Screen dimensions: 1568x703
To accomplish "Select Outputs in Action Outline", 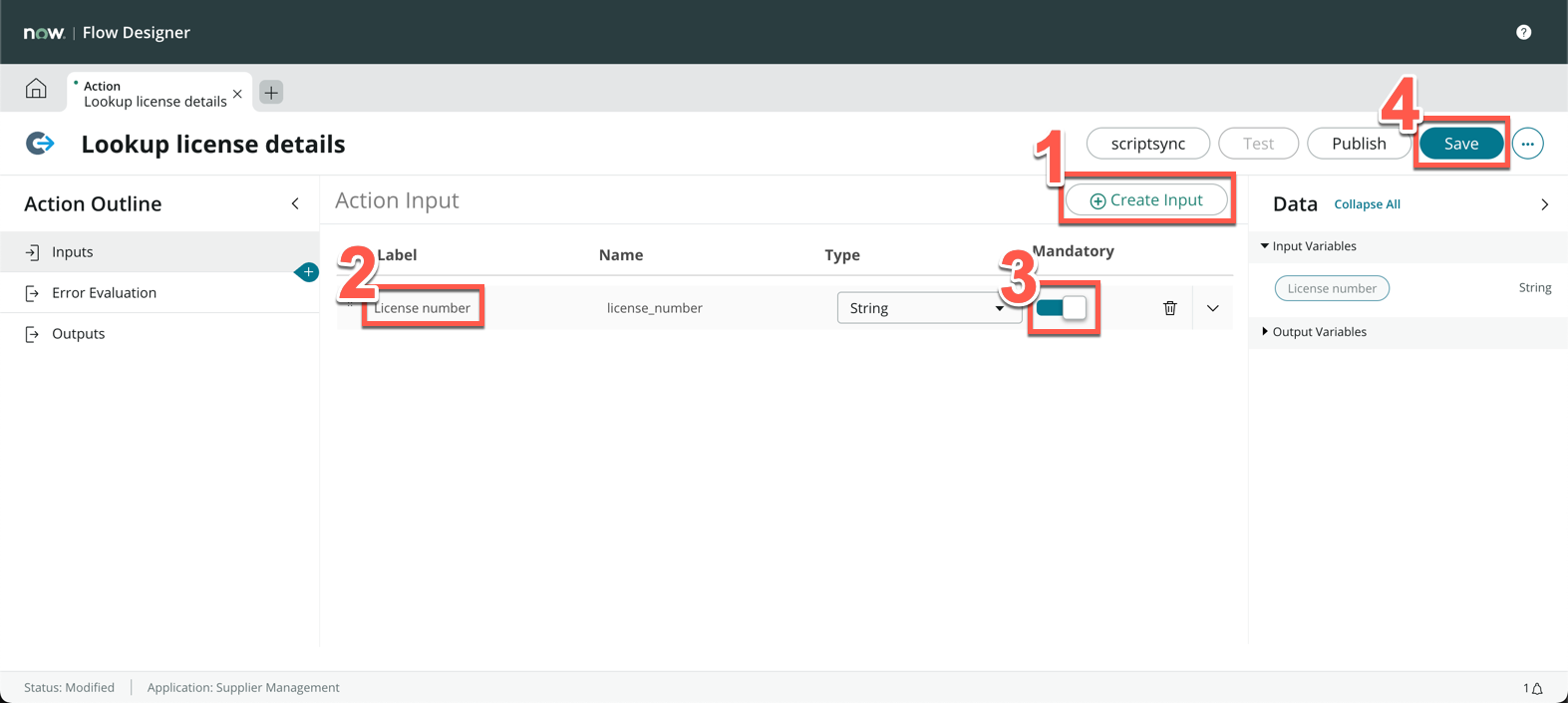I will pyautogui.click(x=78, y=334).
